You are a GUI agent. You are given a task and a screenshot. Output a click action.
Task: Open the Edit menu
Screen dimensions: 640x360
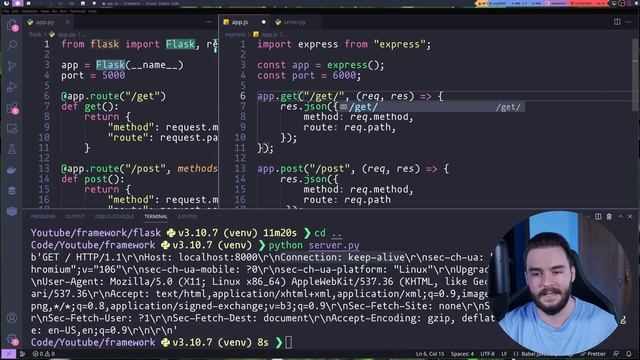click(15, 11)
